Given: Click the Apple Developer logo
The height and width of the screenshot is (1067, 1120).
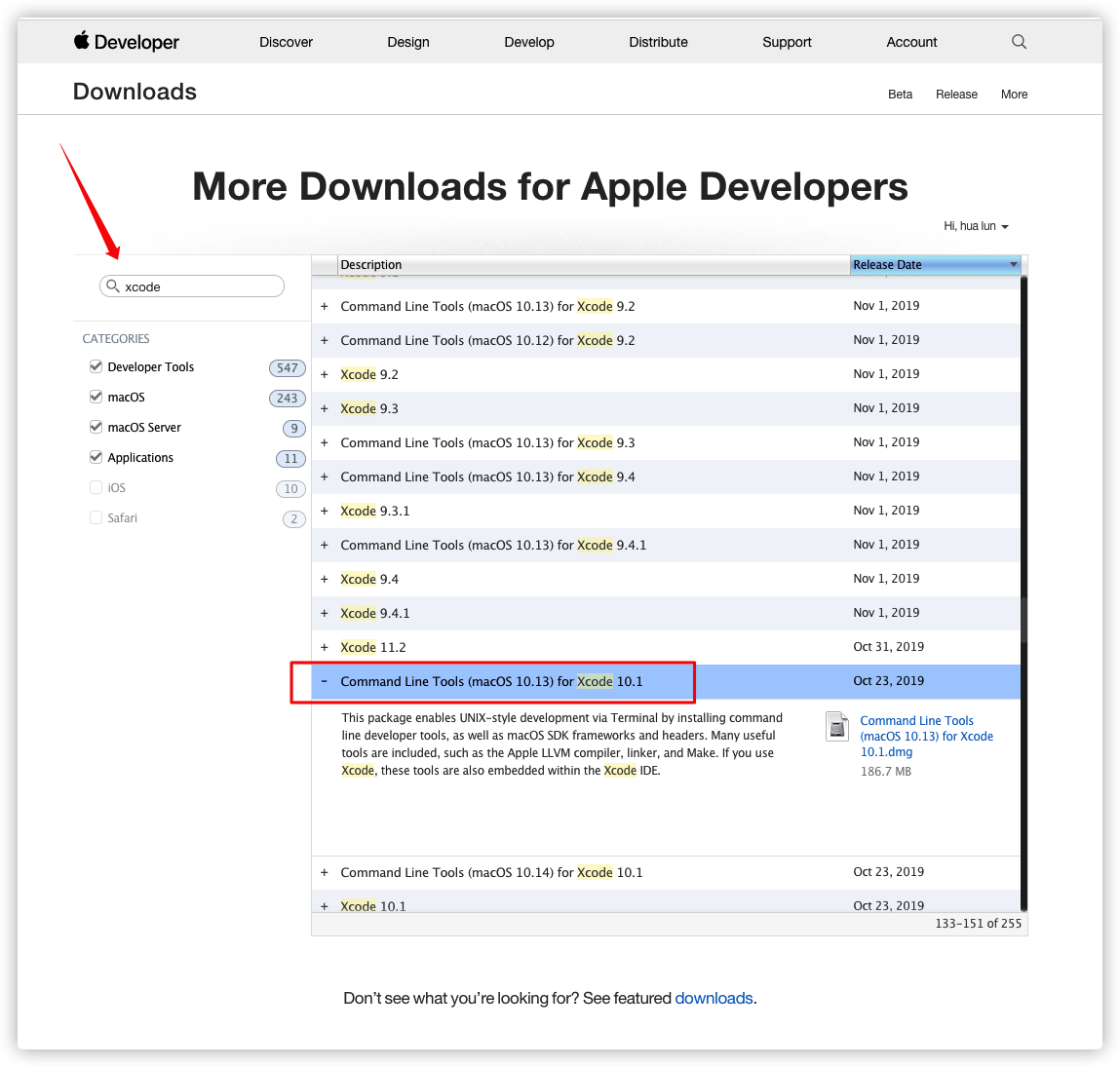Looking at the screenshot, I should 127,42.
